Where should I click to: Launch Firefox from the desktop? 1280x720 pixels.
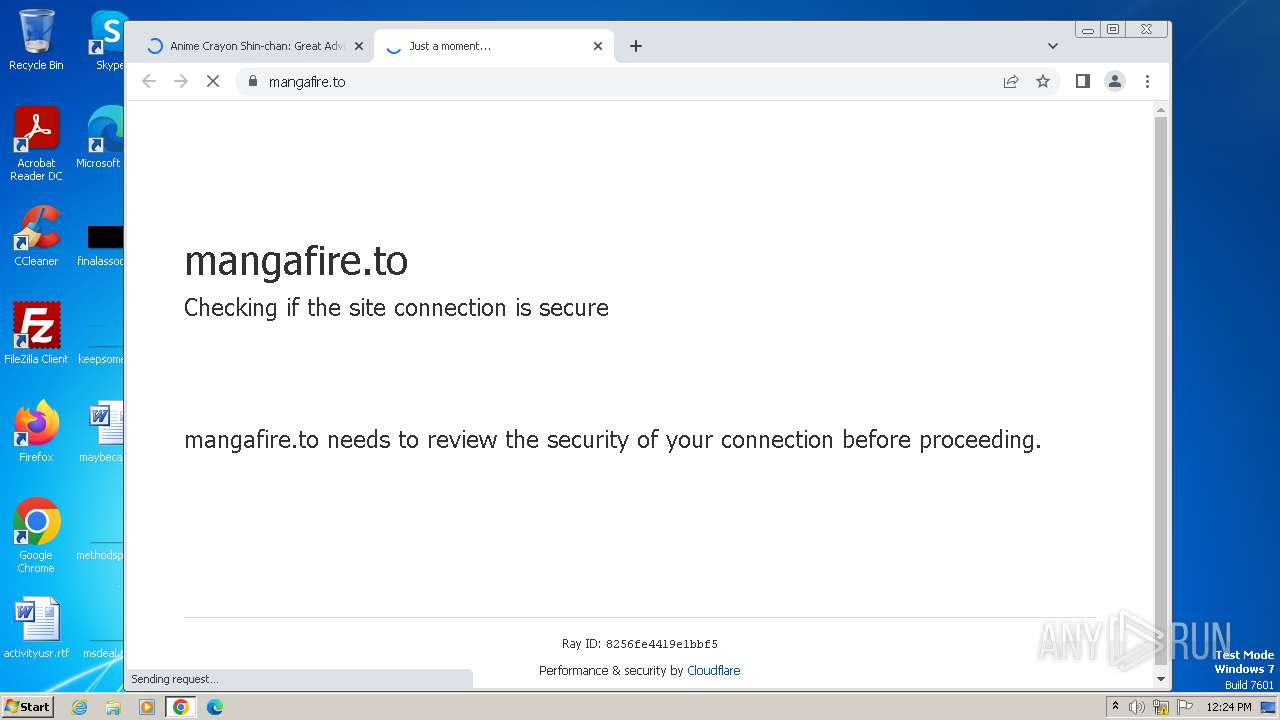[x=36, y=432]
